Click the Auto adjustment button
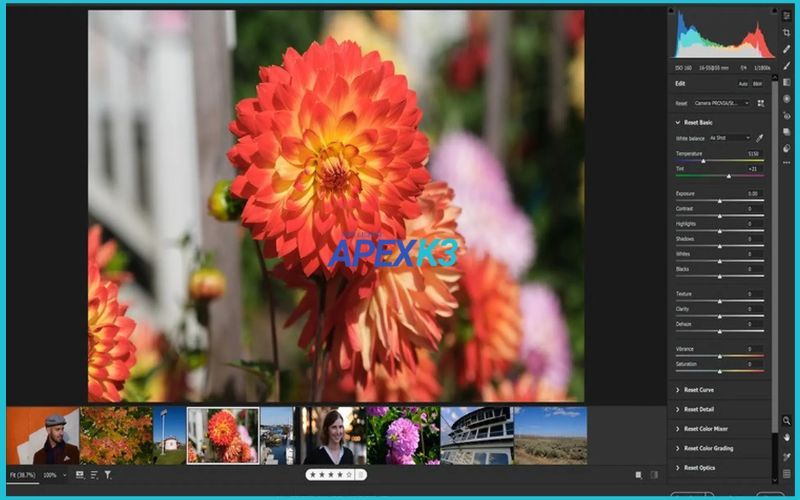Viewport: 800px width, 500px height. (x=742, y=84)
